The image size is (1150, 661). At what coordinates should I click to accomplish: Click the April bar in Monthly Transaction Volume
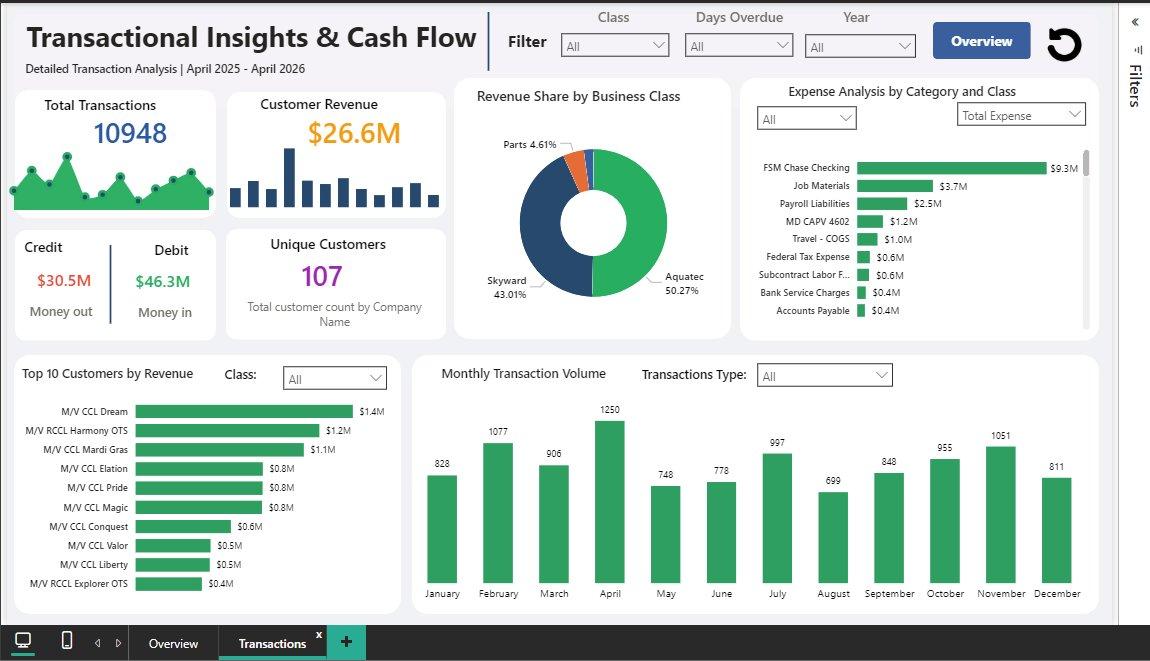[x=609, y=502]
